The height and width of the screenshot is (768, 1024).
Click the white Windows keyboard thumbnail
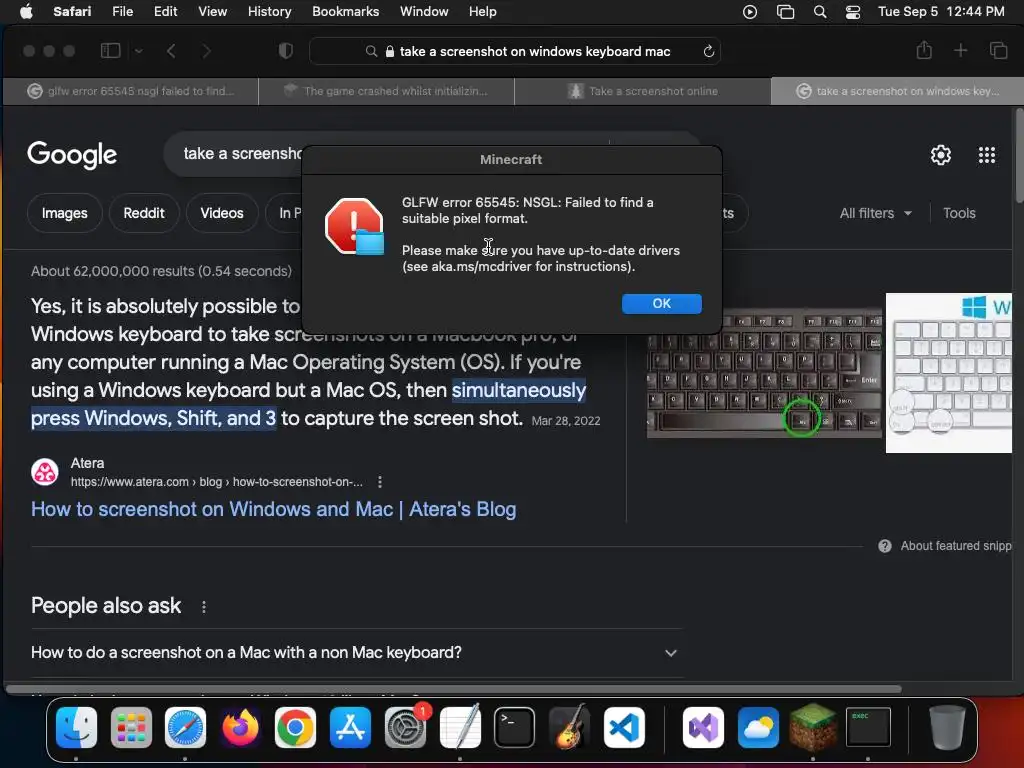point(948,373)
